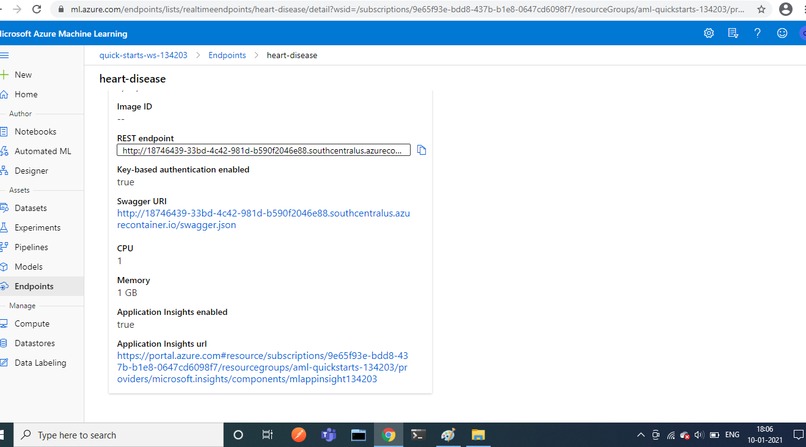
Task: Bookmark this page with star
Action: click(x=761, y=9)
